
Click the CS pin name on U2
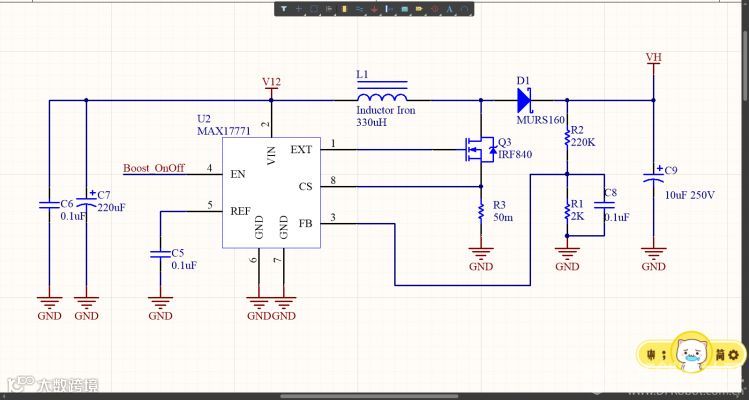click(x=306, y=186)
